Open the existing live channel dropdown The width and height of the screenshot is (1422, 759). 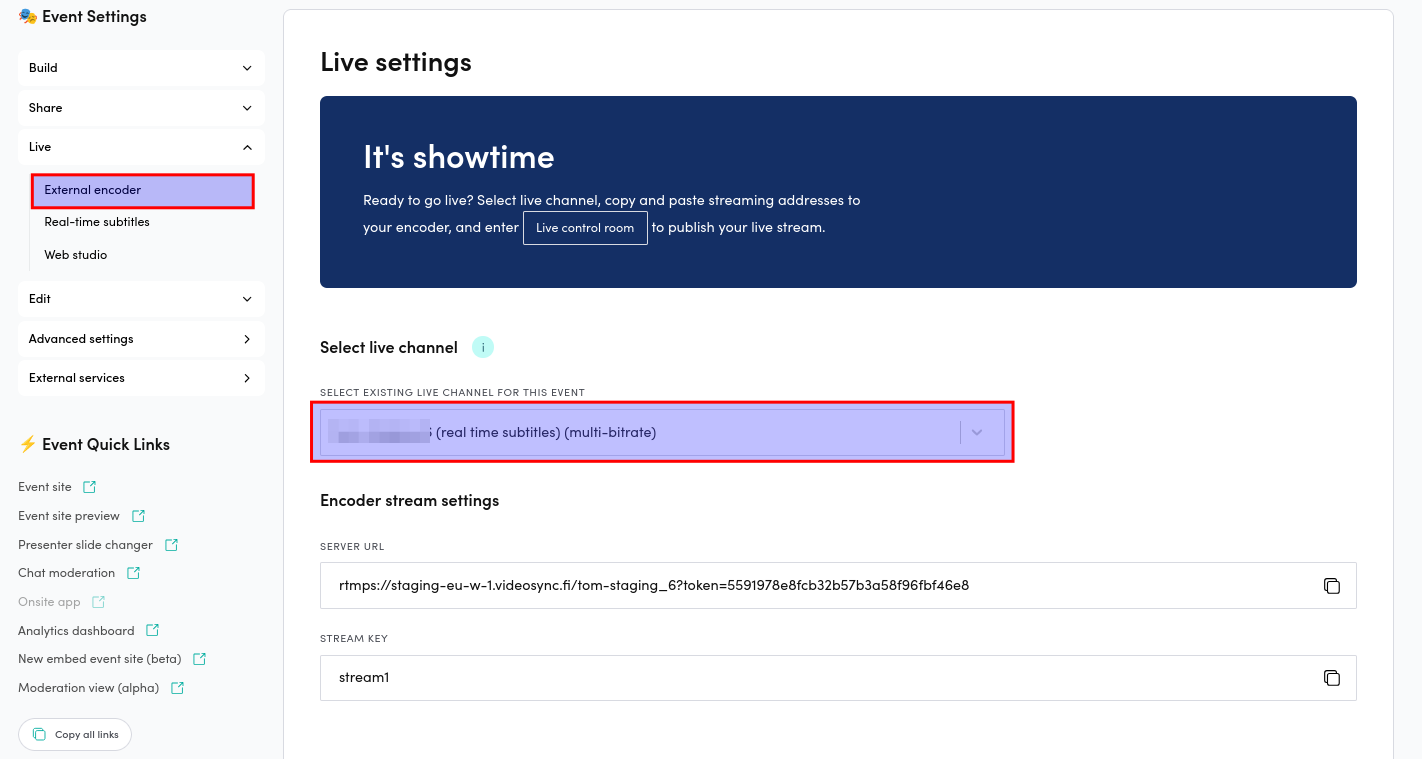976,432
